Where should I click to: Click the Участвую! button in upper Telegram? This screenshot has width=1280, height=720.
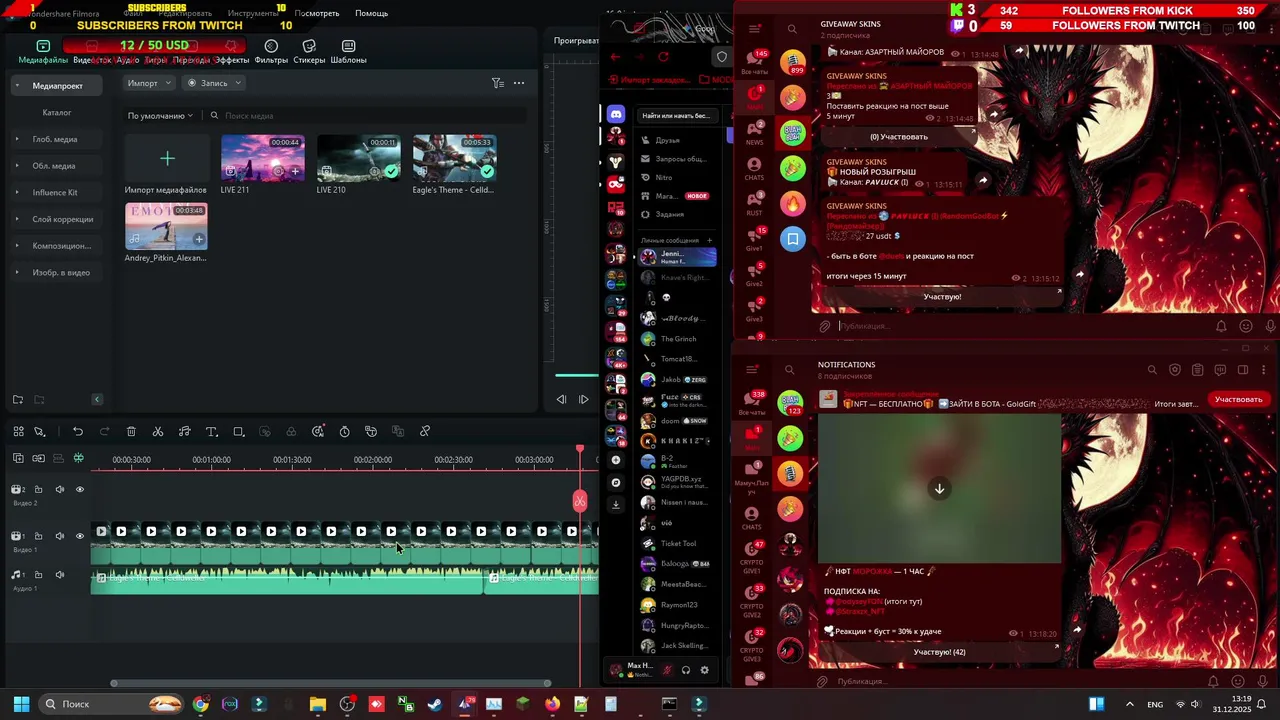pos(942,297)
